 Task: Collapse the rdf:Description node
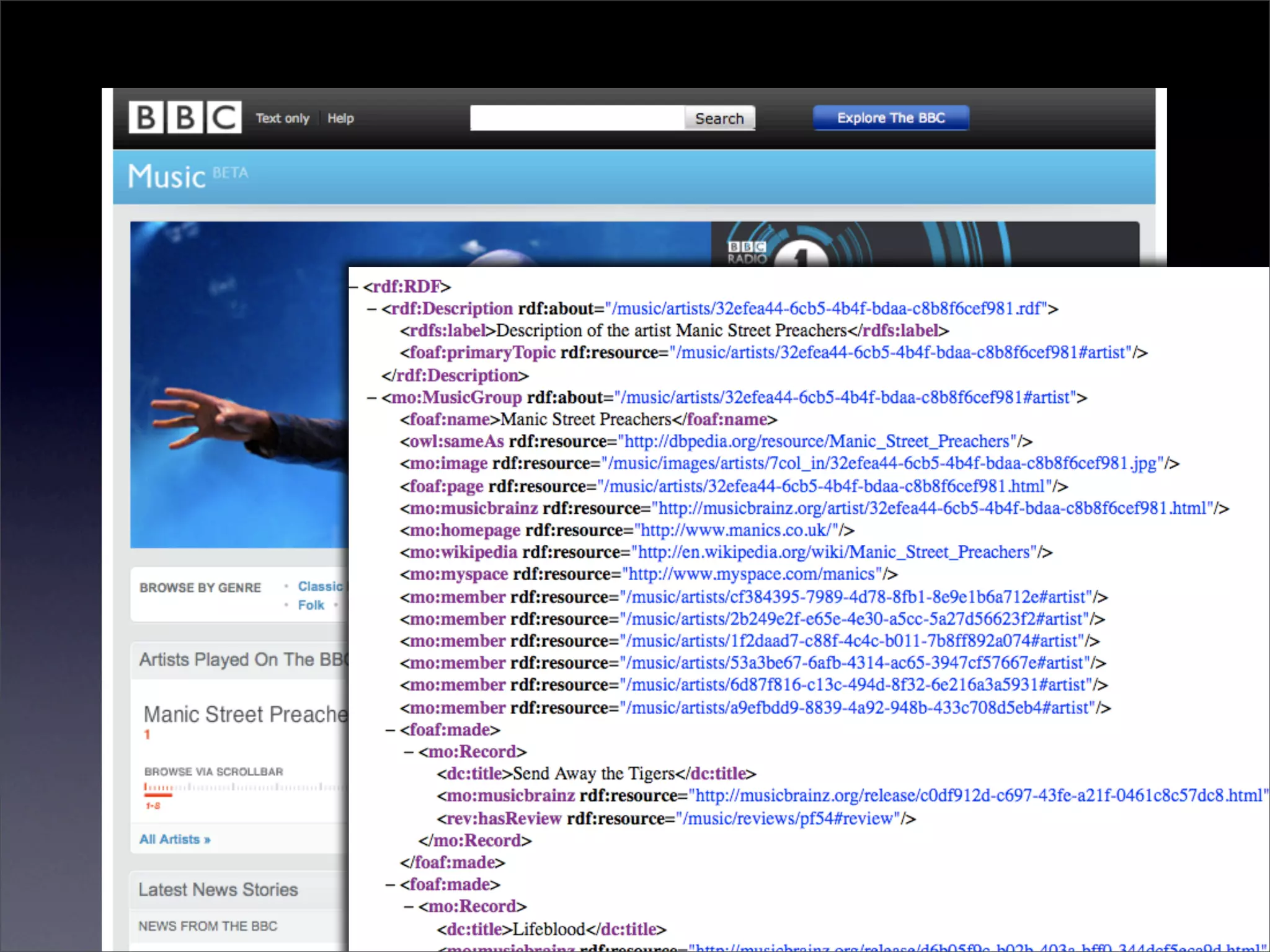(x=372, y=309)
